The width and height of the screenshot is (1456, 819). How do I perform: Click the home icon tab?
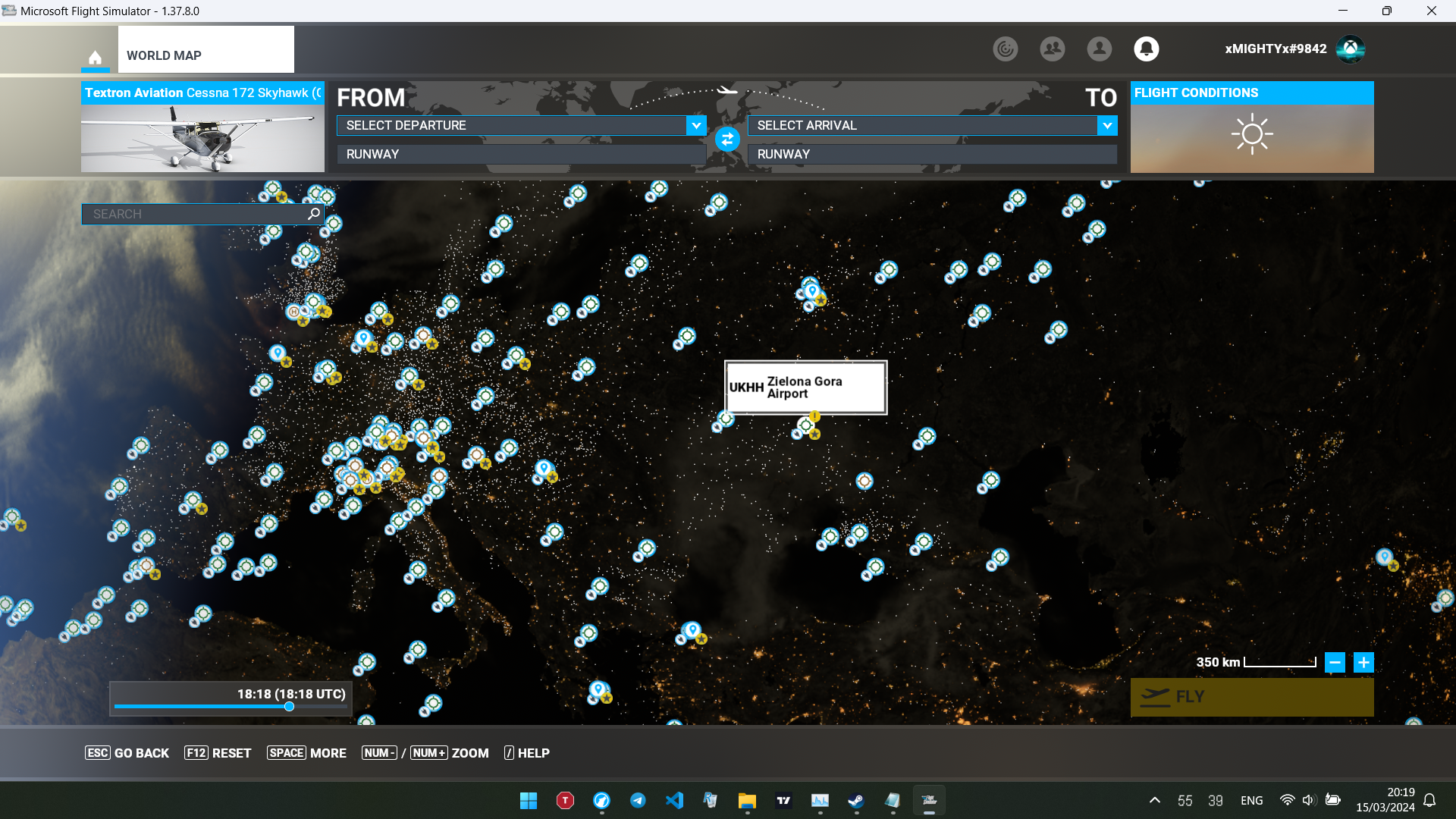(x=95, y=57)
